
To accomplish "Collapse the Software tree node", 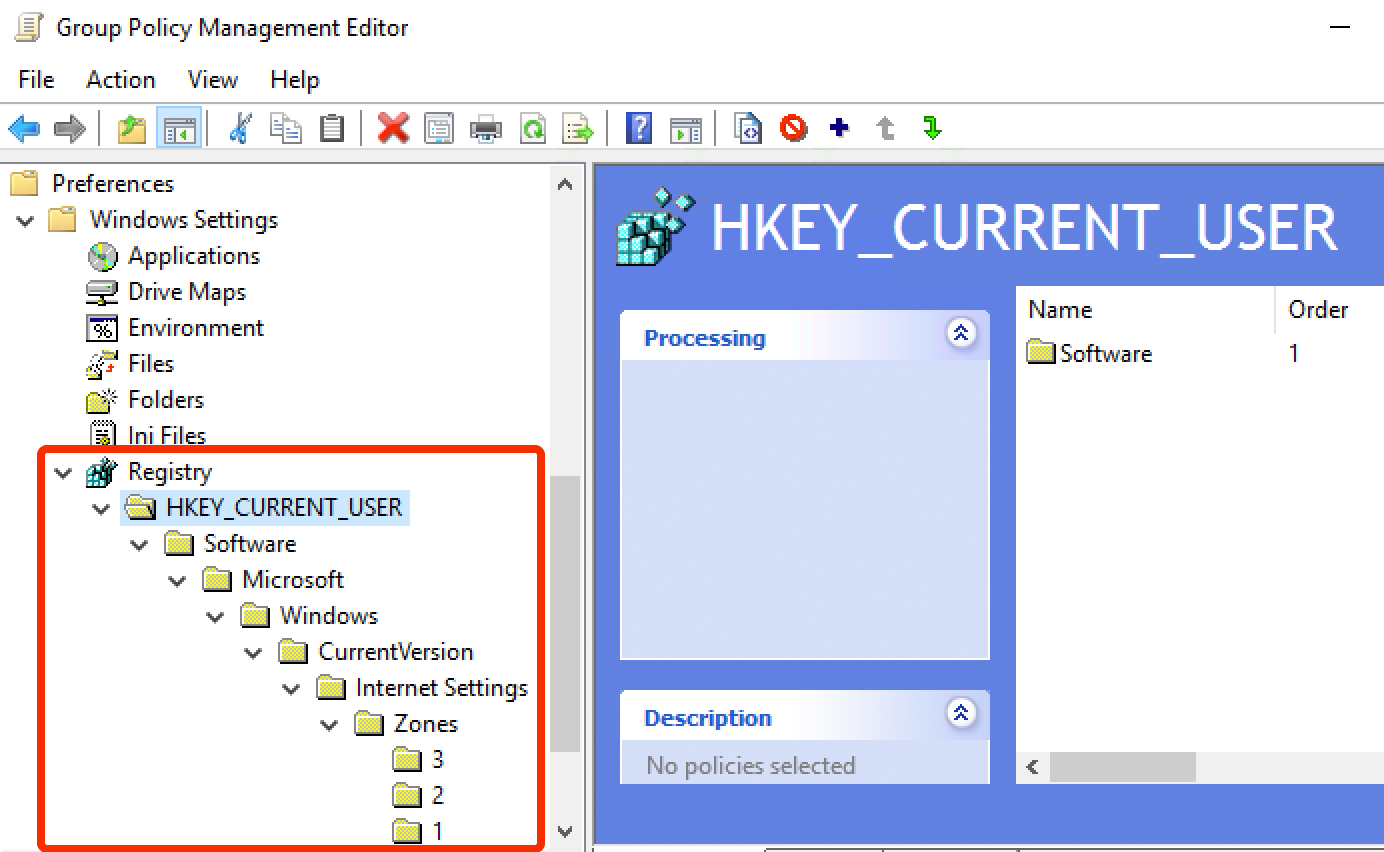I will [139, 545].
